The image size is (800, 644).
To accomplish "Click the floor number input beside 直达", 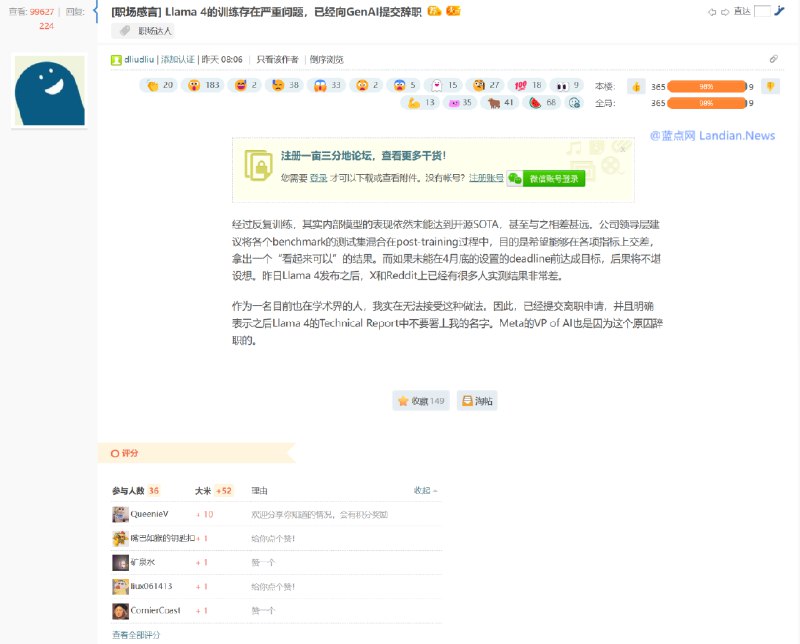I will [763, 12].
